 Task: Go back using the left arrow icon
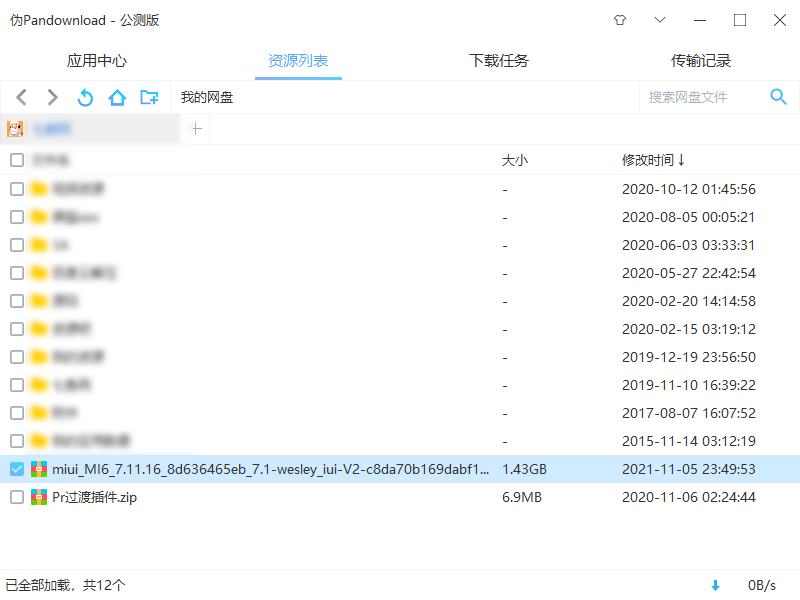pyautogui.click(x=21, y=97)
